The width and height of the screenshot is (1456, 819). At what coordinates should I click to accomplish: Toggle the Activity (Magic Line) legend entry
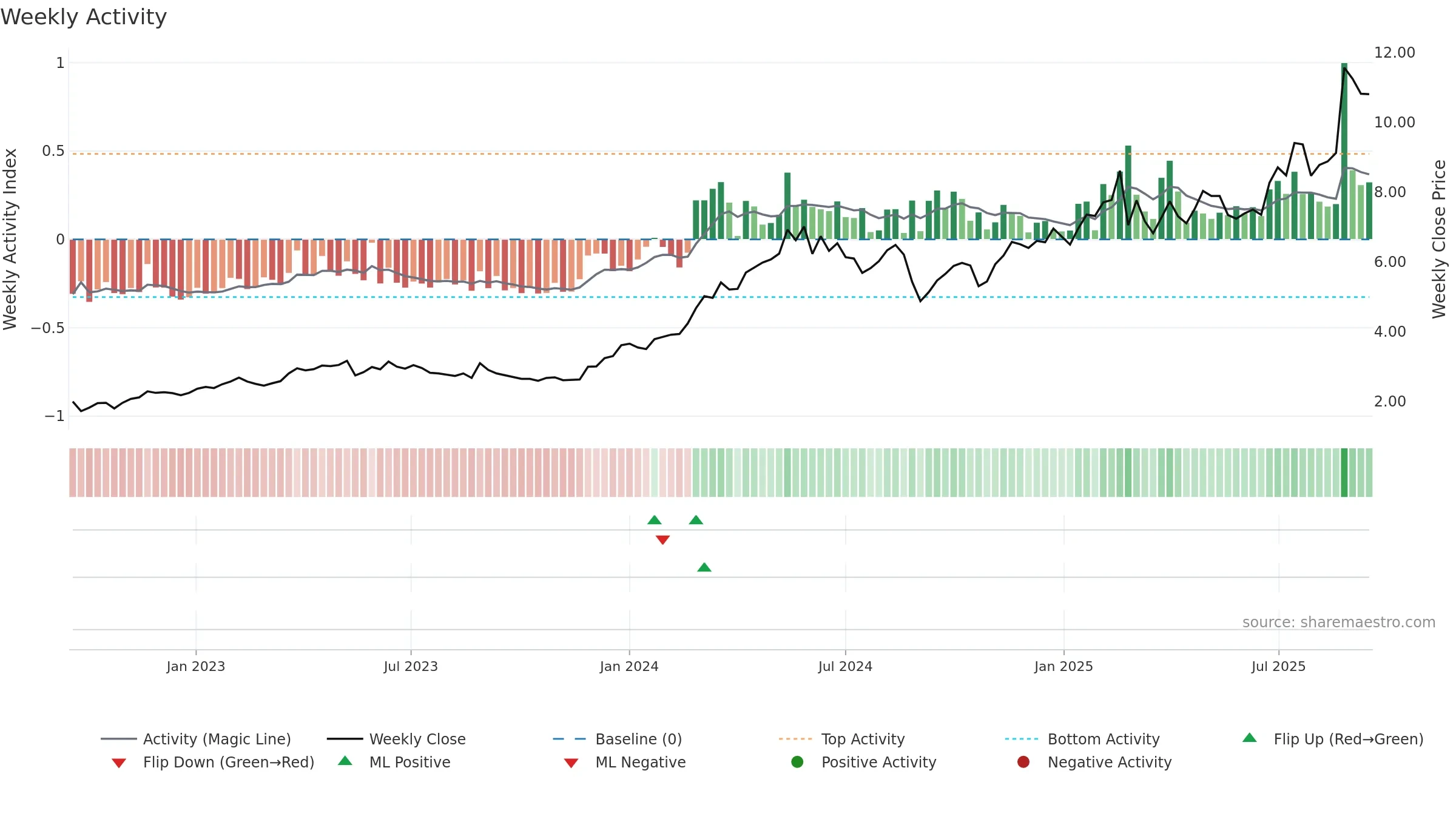tap(196, 739)
